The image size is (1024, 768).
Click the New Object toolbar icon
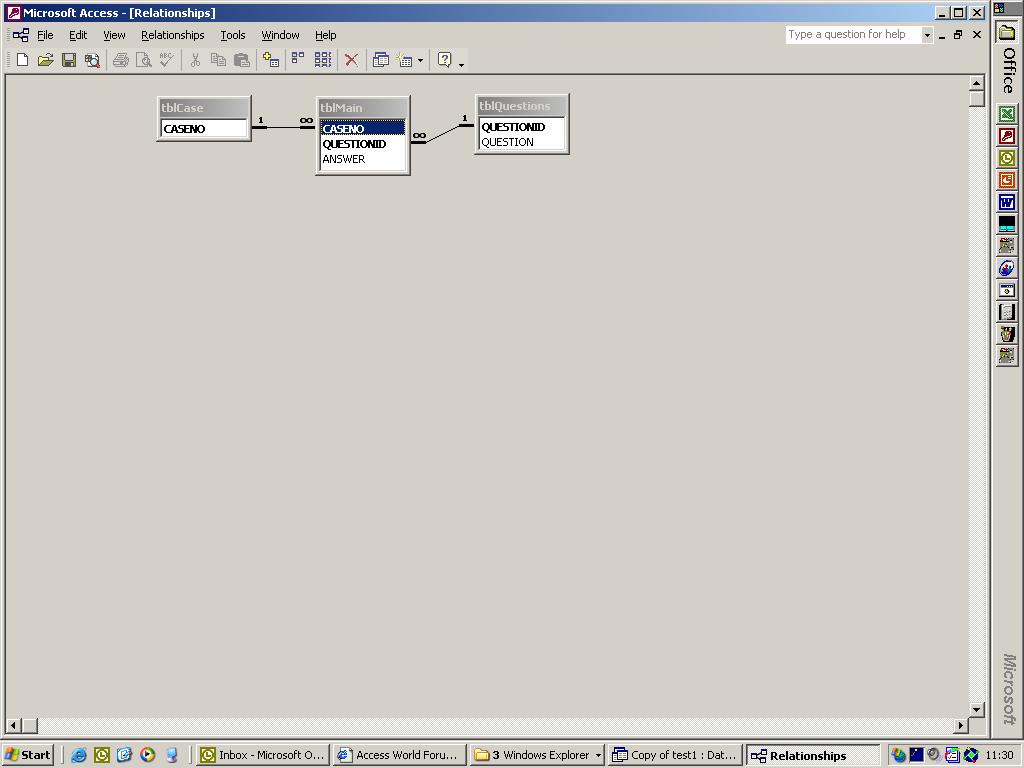point(405,60)
